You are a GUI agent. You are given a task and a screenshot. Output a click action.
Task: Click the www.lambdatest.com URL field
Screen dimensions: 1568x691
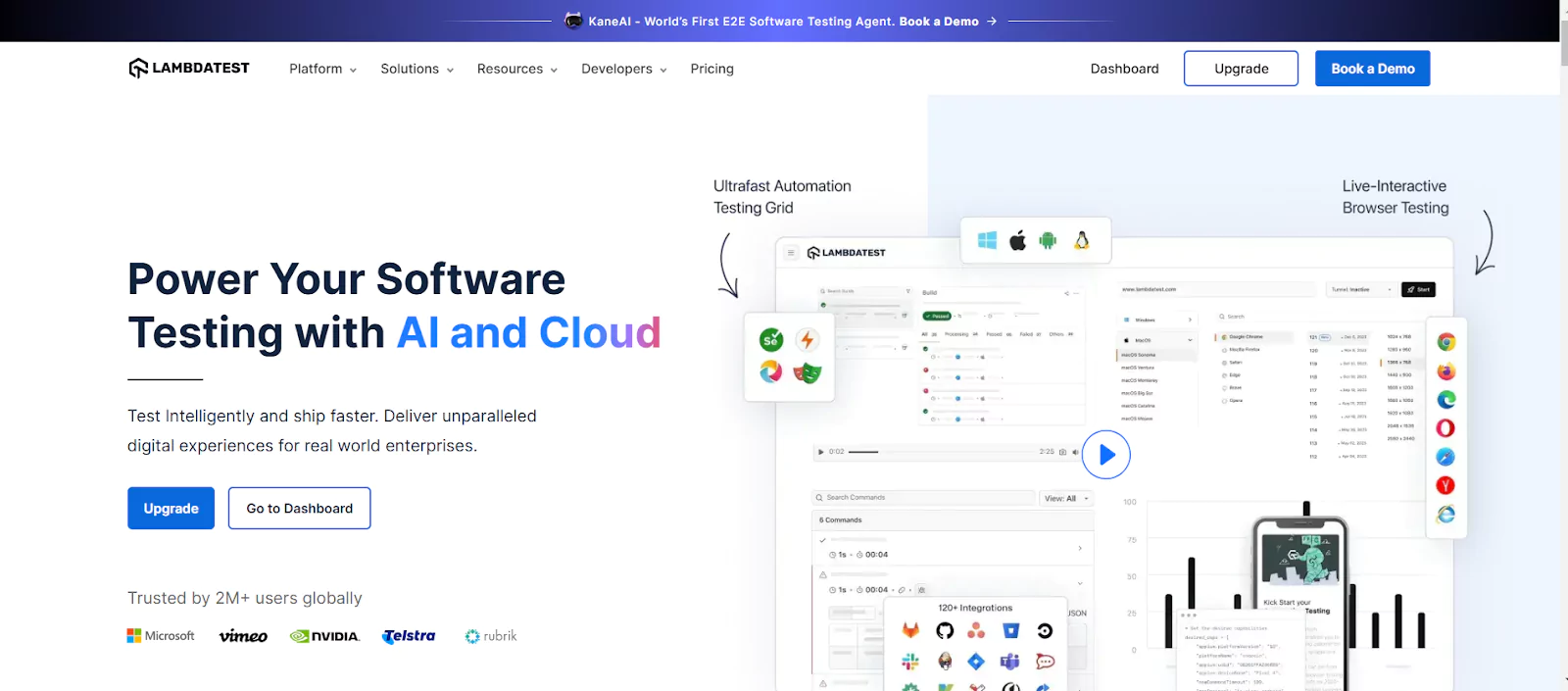[x=1216, y=289]
